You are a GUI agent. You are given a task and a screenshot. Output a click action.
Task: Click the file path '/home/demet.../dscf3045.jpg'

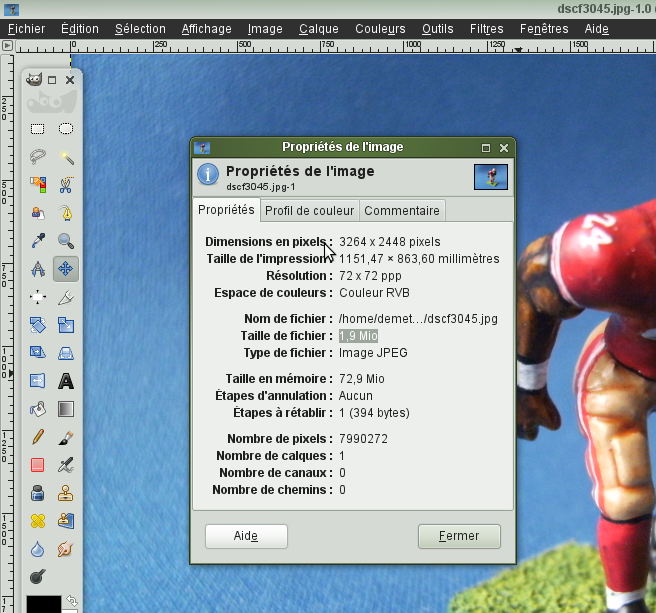pyautogui.click(x=418, y=319)
